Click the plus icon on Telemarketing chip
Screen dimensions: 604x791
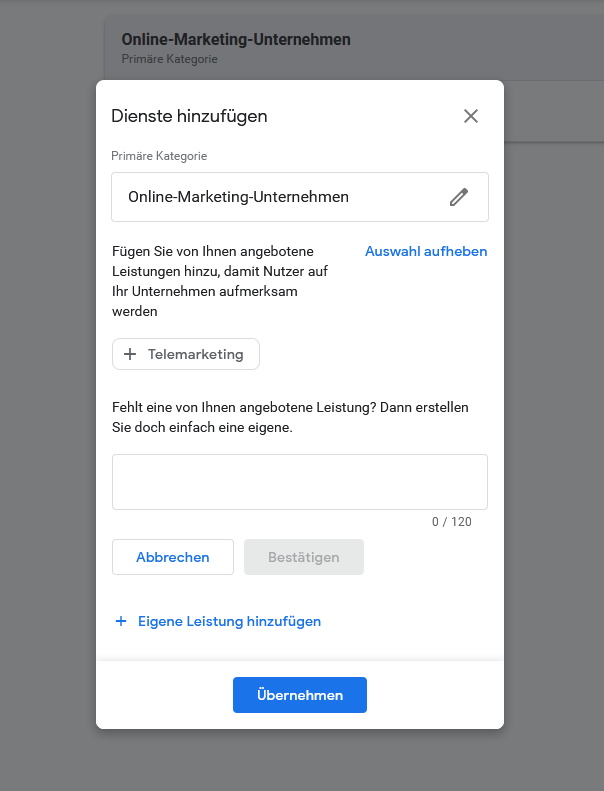(129, 354)
